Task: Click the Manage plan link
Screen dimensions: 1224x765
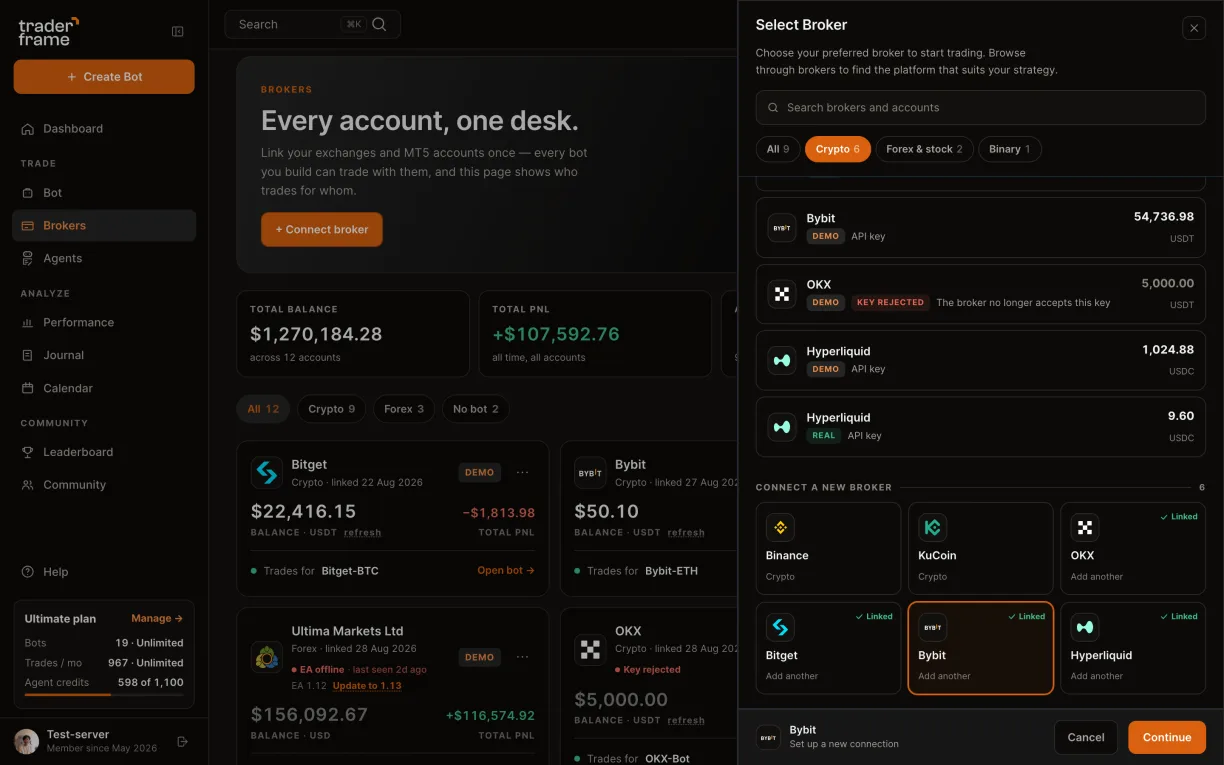Action: [x=157, y=619]
